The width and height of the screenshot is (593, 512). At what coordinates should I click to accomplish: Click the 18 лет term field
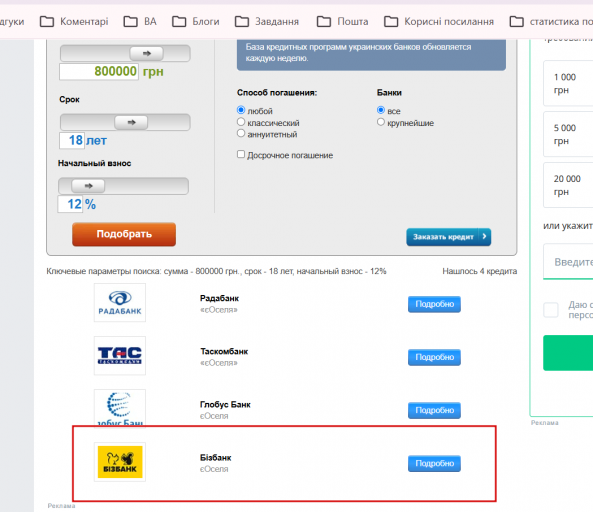pyautogui.click(x=71, y=140)
